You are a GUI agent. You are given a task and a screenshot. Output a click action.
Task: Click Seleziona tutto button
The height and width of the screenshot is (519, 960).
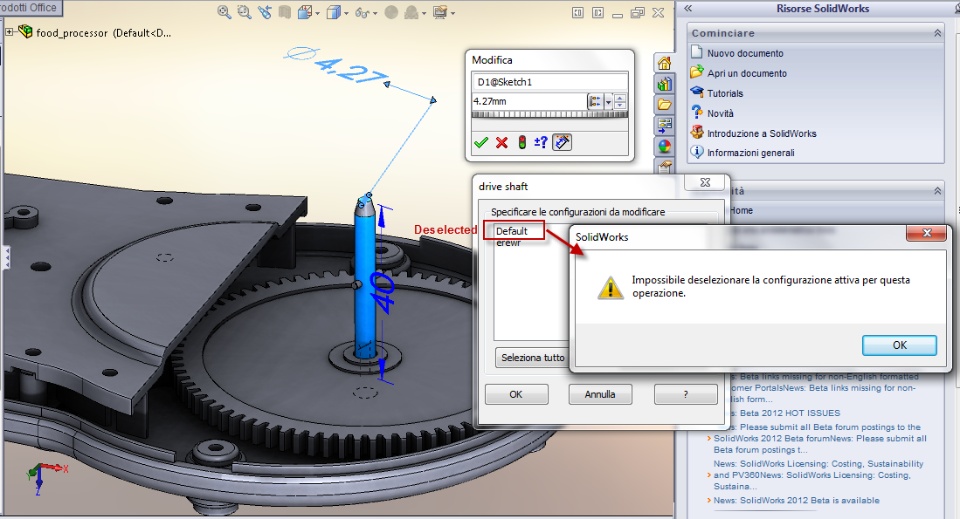coord(532,357)
